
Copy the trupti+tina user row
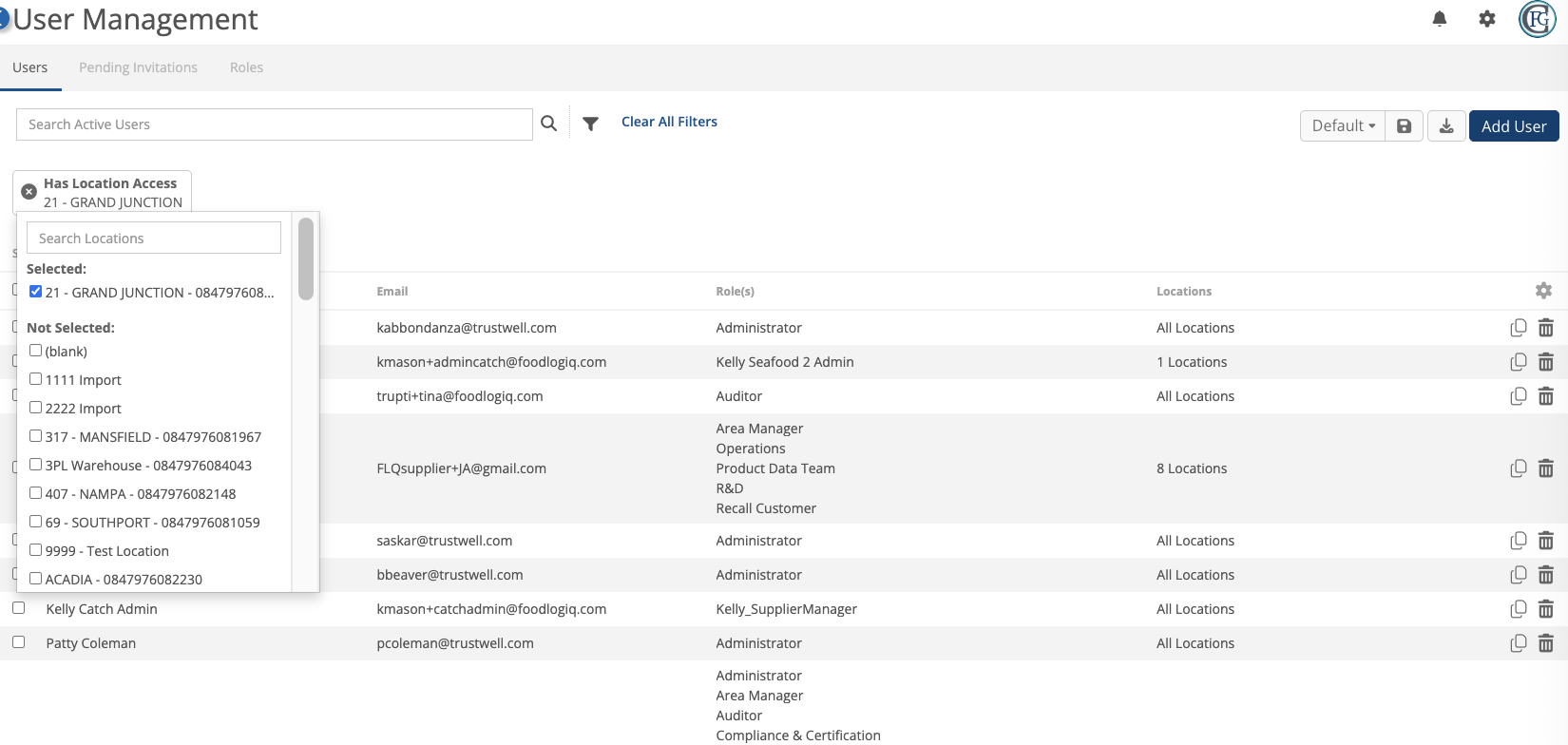[x=1519, y=396]
